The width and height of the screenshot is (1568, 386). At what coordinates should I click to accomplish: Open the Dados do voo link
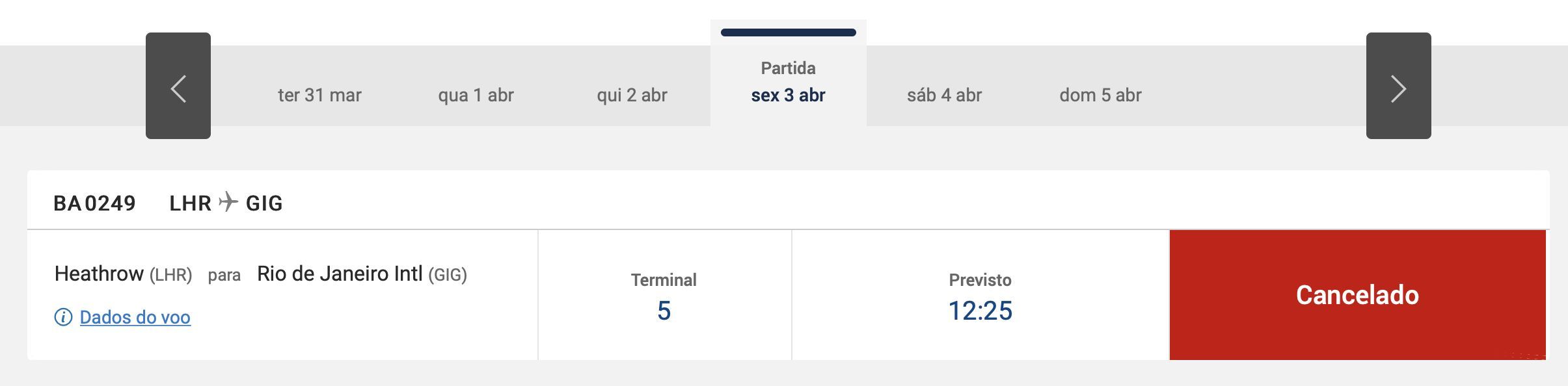[x=135, y=317]
